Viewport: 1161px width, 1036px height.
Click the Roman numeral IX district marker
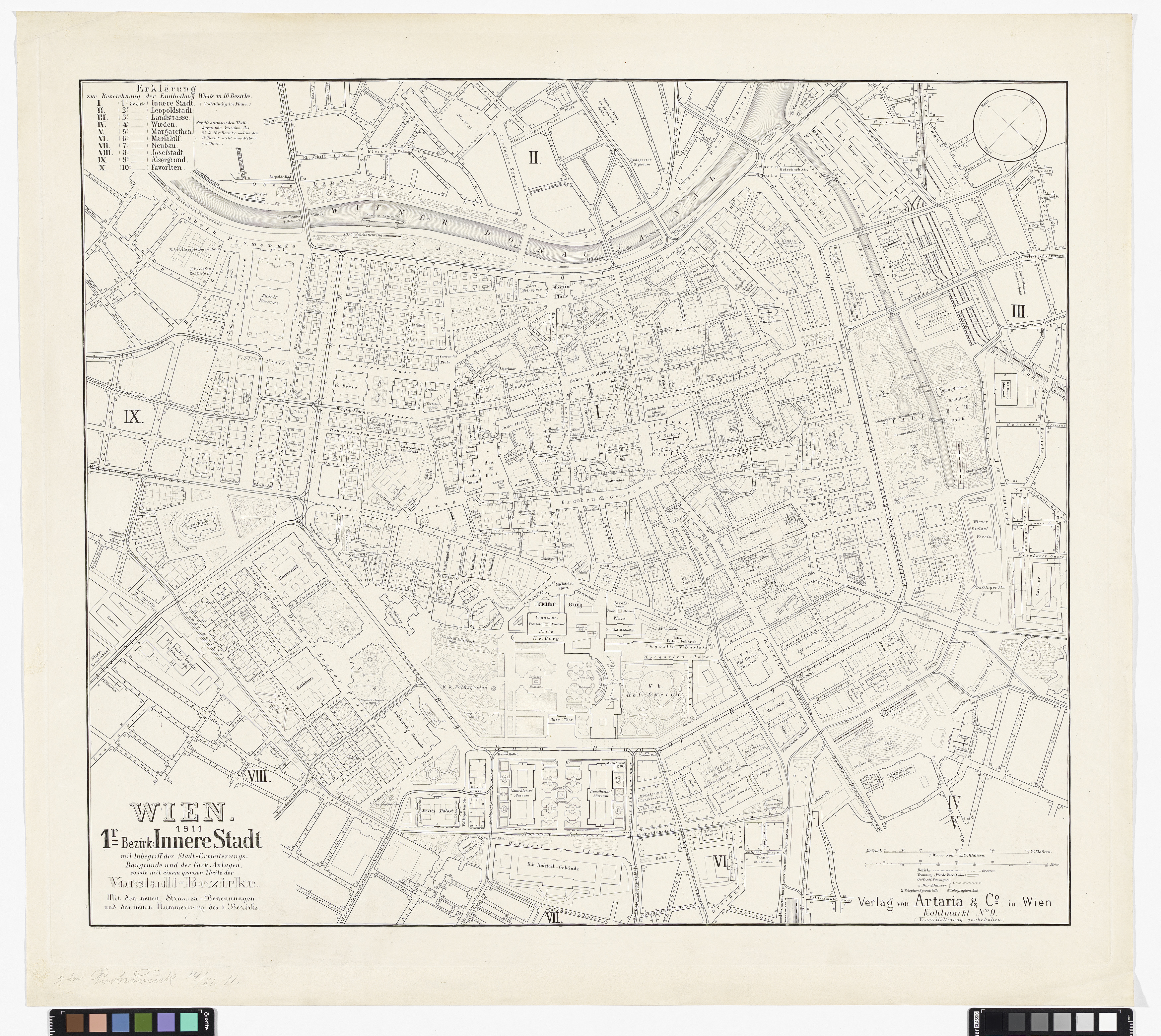(133, 417)
